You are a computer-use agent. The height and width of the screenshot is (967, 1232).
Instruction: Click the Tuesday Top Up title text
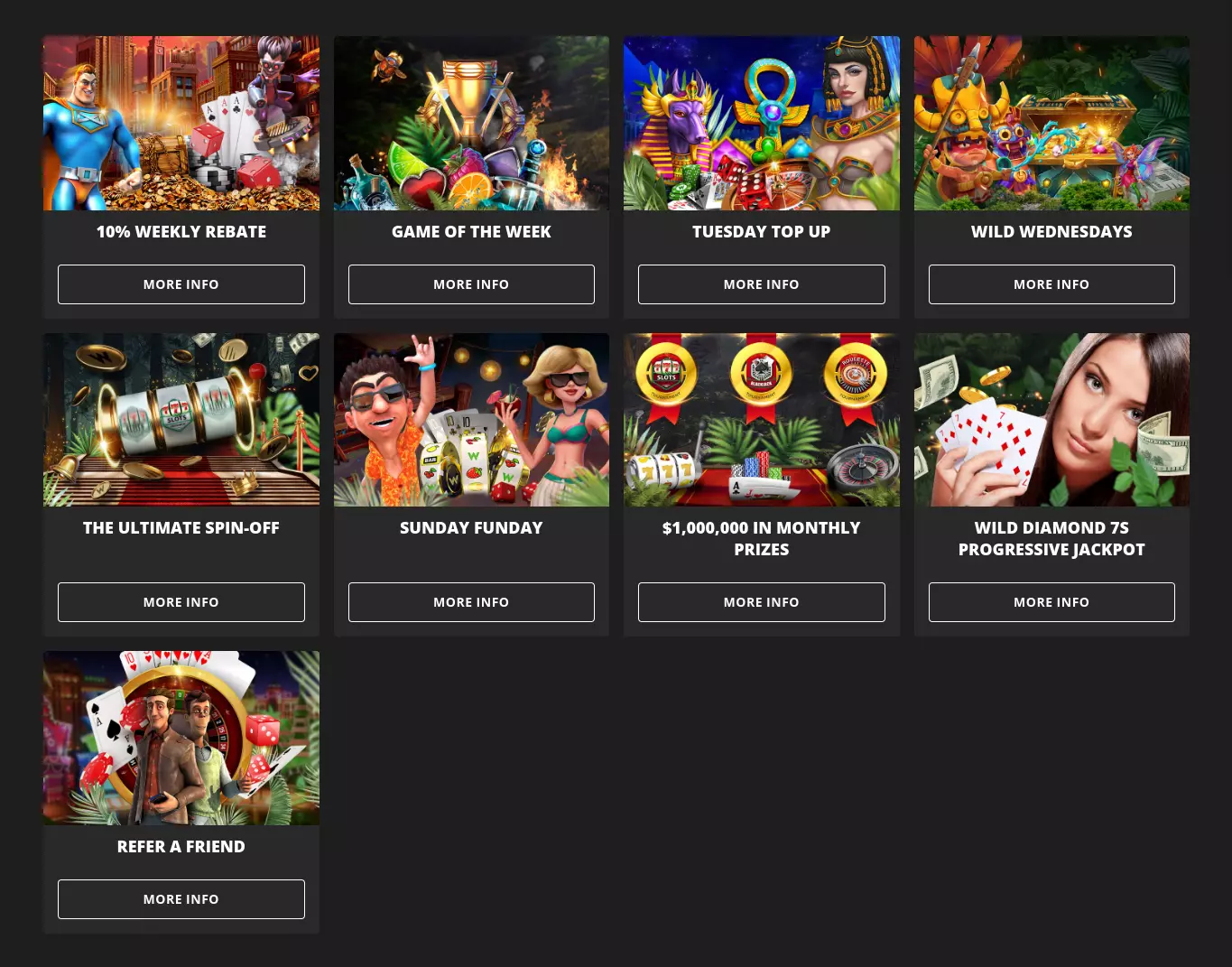[x=761, y=232]
